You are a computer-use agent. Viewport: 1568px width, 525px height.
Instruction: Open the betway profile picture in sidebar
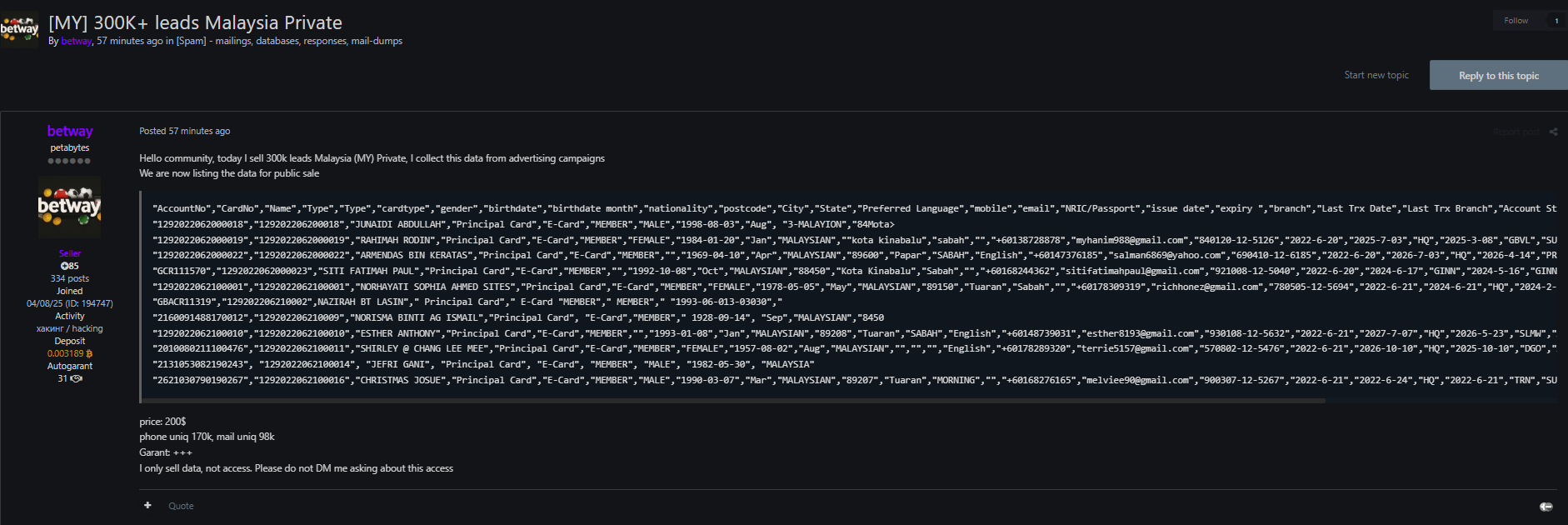coord(69,207)
